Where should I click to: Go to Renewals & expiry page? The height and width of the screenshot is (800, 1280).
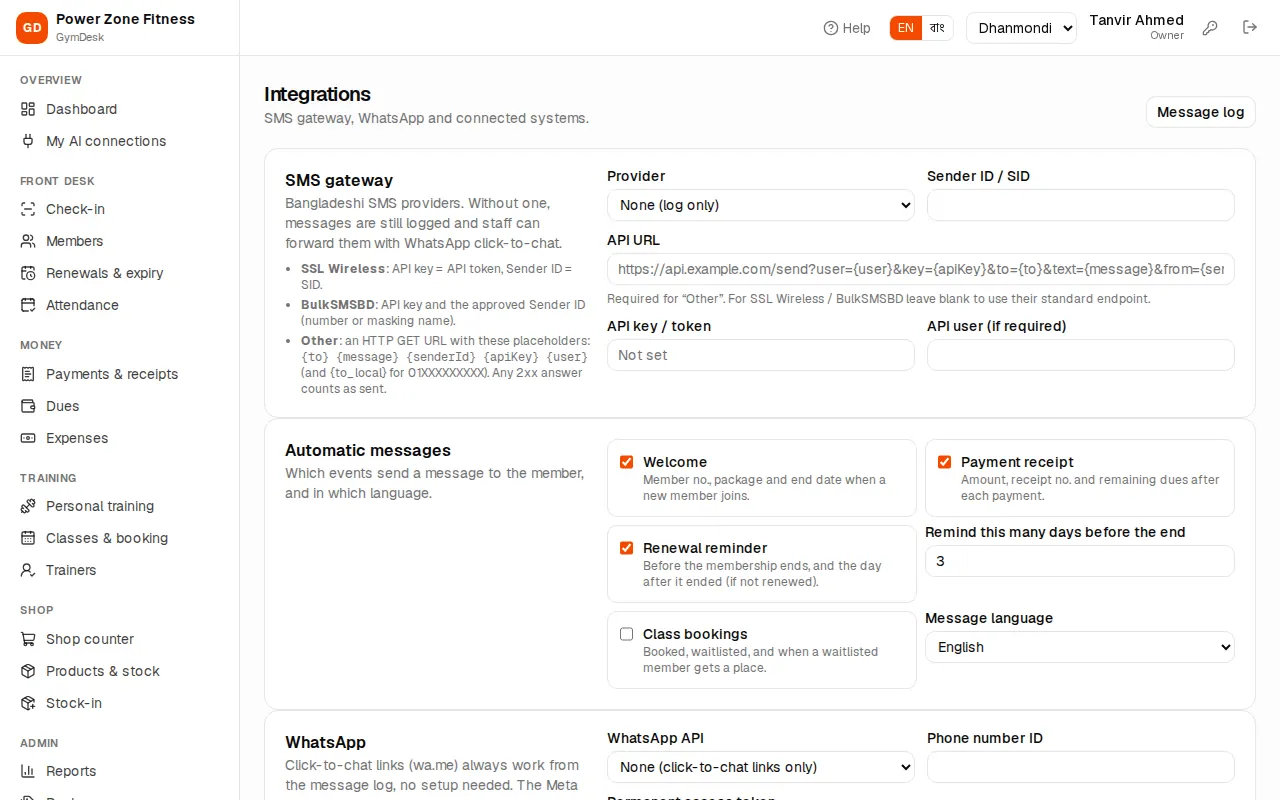[120, 273]
